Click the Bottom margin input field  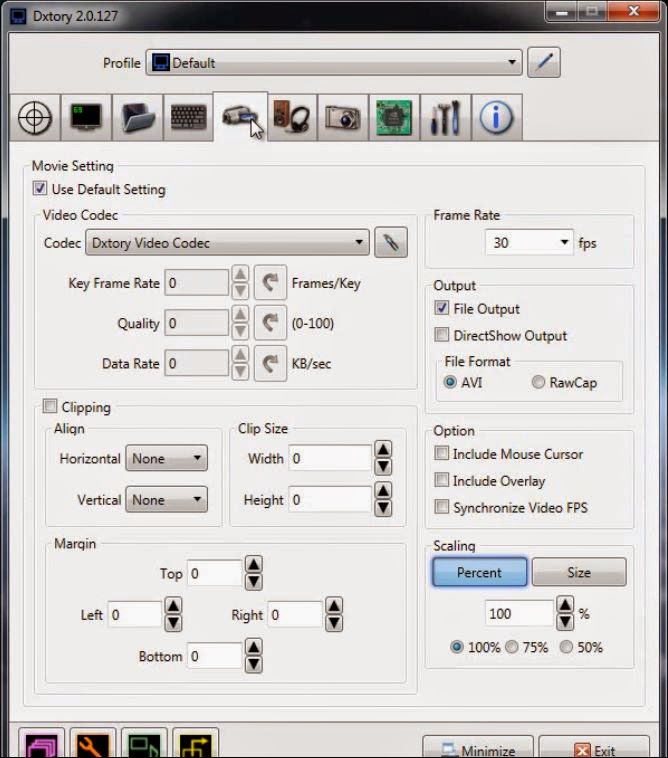[x=215, y=656]
